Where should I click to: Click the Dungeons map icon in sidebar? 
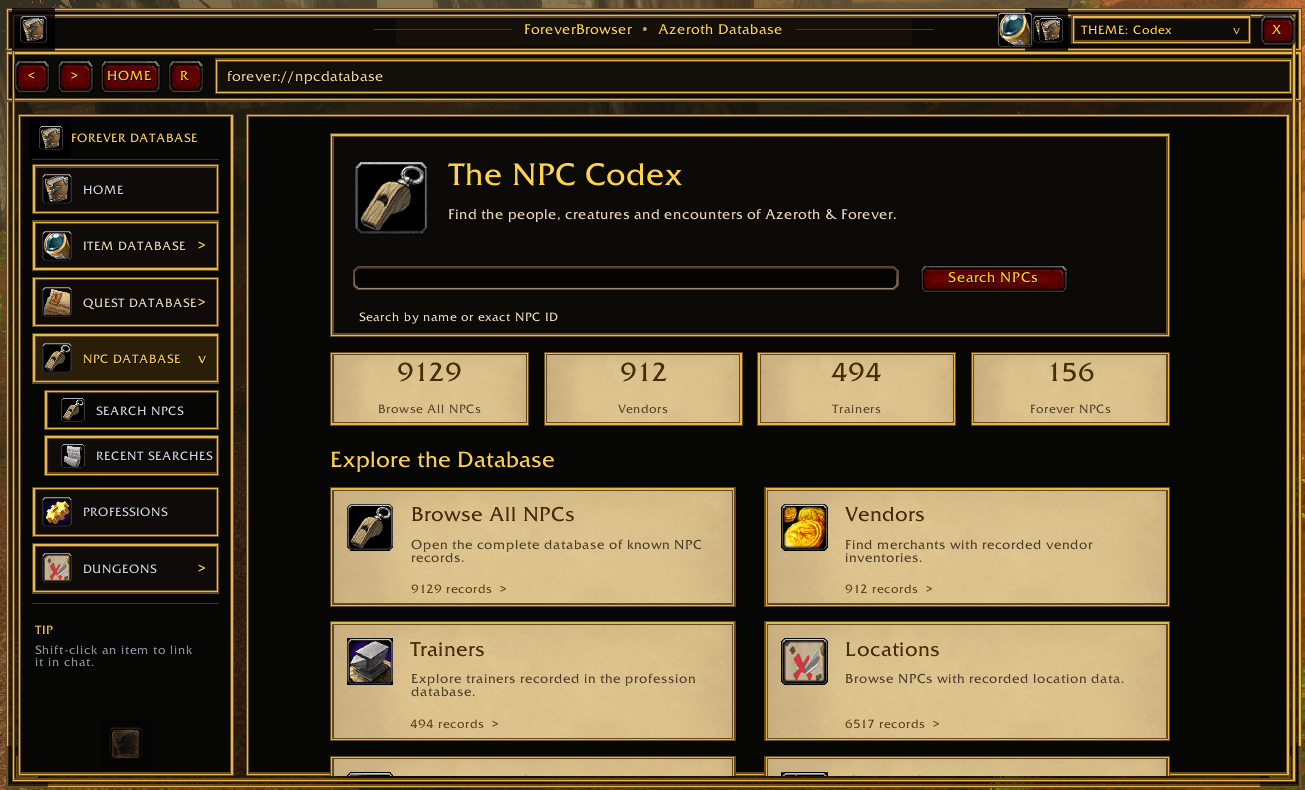point(57,568)
